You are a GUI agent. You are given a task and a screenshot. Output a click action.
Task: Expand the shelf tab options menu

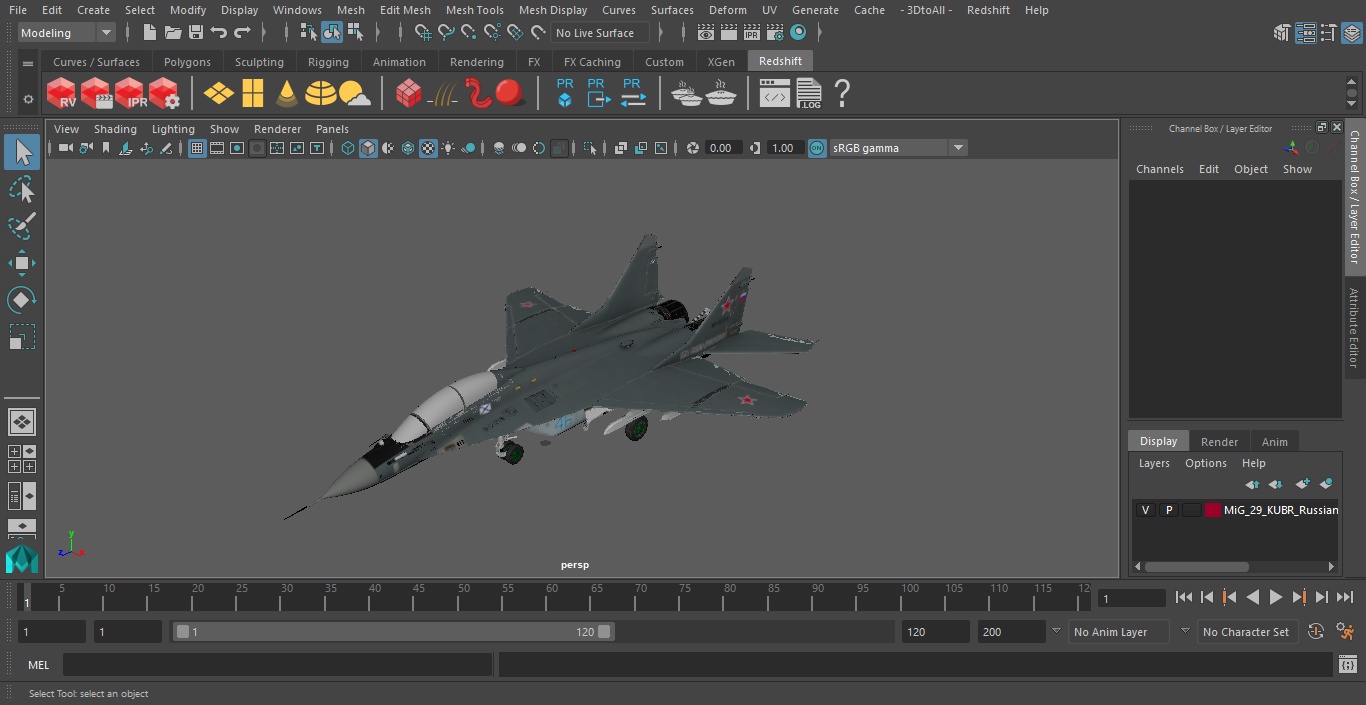[28, 64]
